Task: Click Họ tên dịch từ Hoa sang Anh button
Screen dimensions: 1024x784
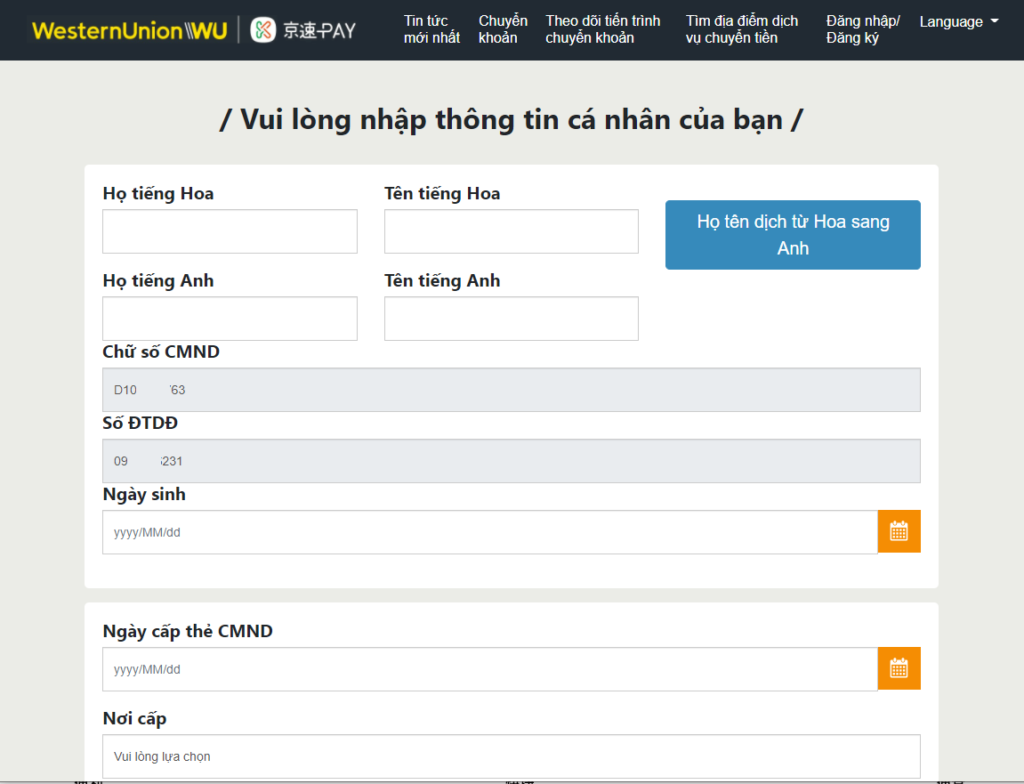Action: [793, 235]
